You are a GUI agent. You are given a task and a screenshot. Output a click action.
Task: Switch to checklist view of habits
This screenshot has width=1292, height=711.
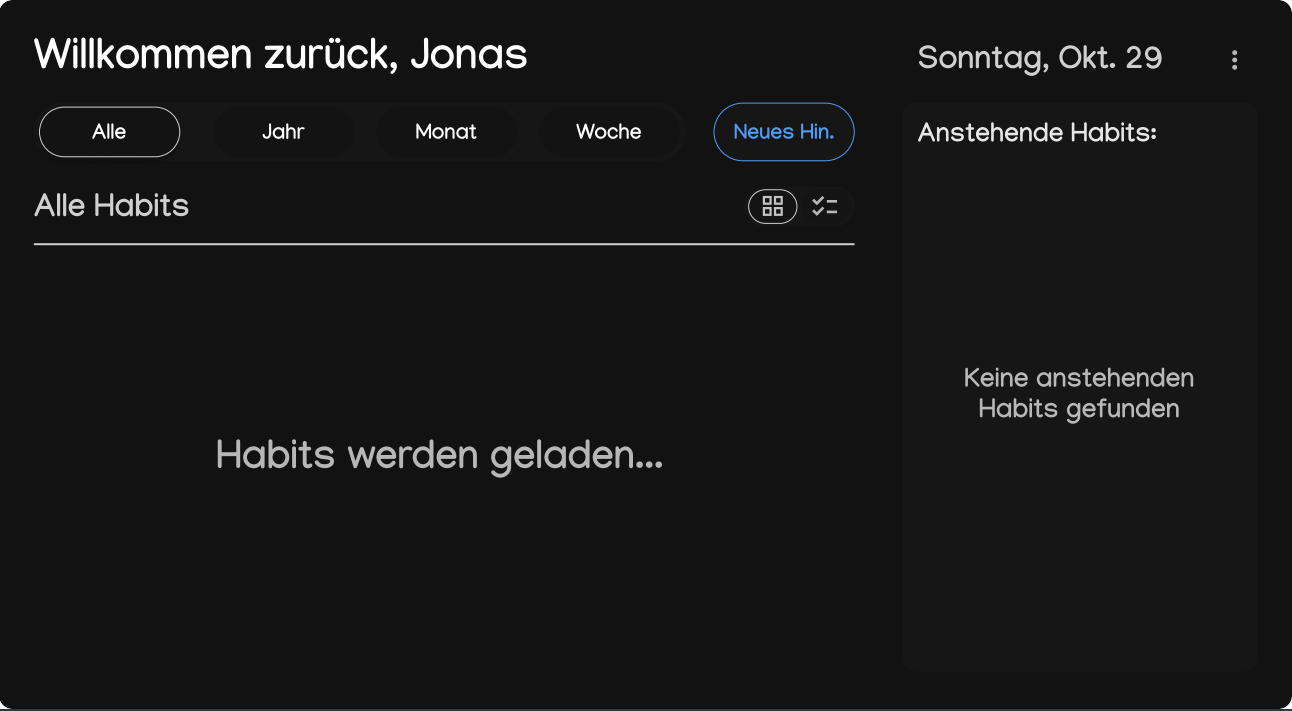(825, 207)
